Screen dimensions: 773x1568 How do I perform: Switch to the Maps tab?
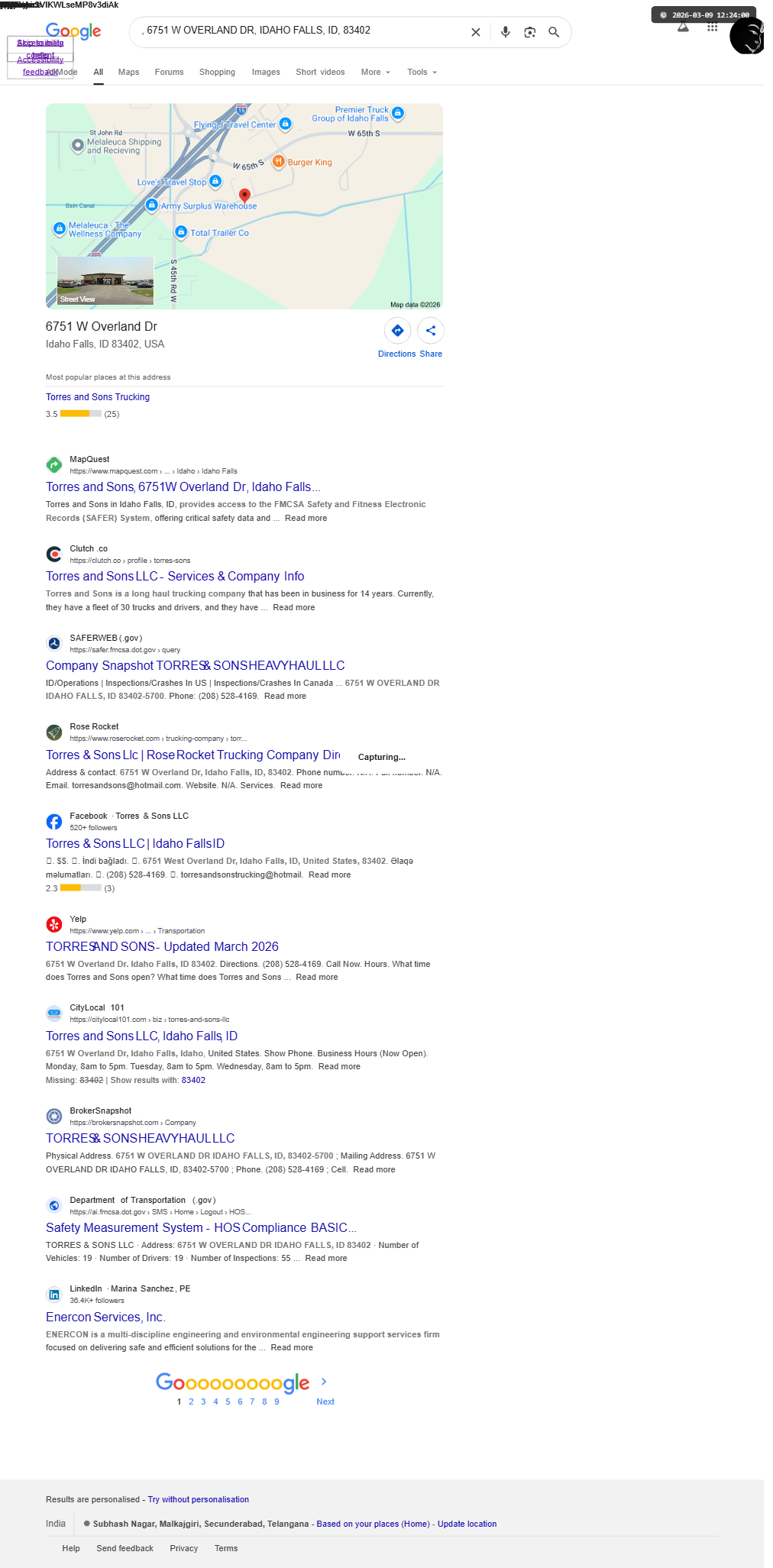[128, 73]
